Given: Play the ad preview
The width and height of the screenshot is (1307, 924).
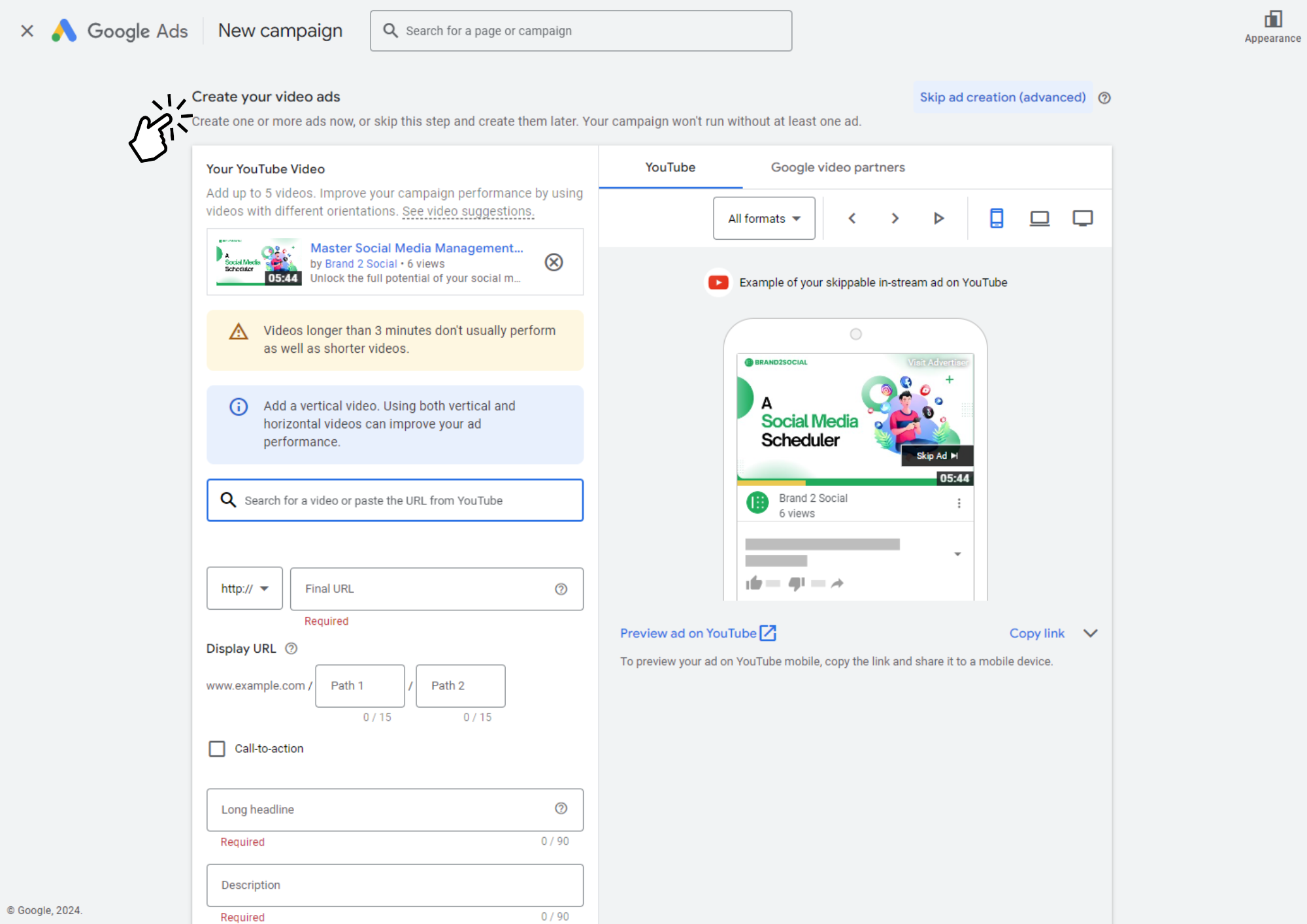Looking at the screenshot, I should [938, 218].
